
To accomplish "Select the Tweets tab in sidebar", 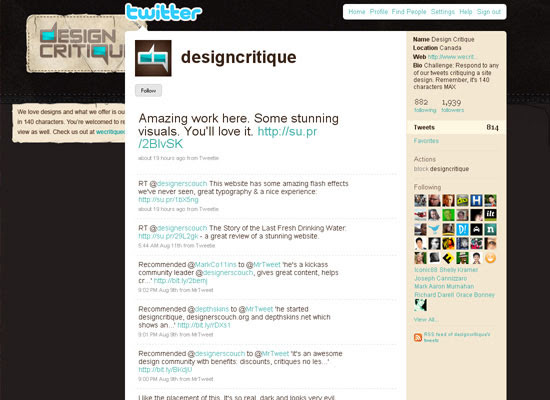I will (x=456, y=127).
